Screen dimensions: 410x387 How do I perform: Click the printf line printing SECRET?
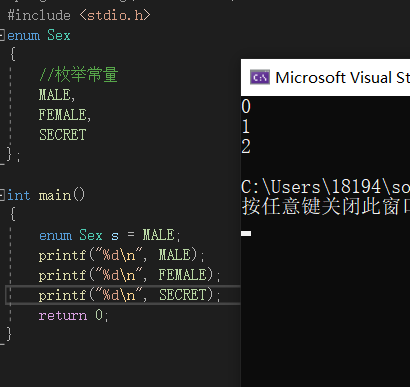129,295
